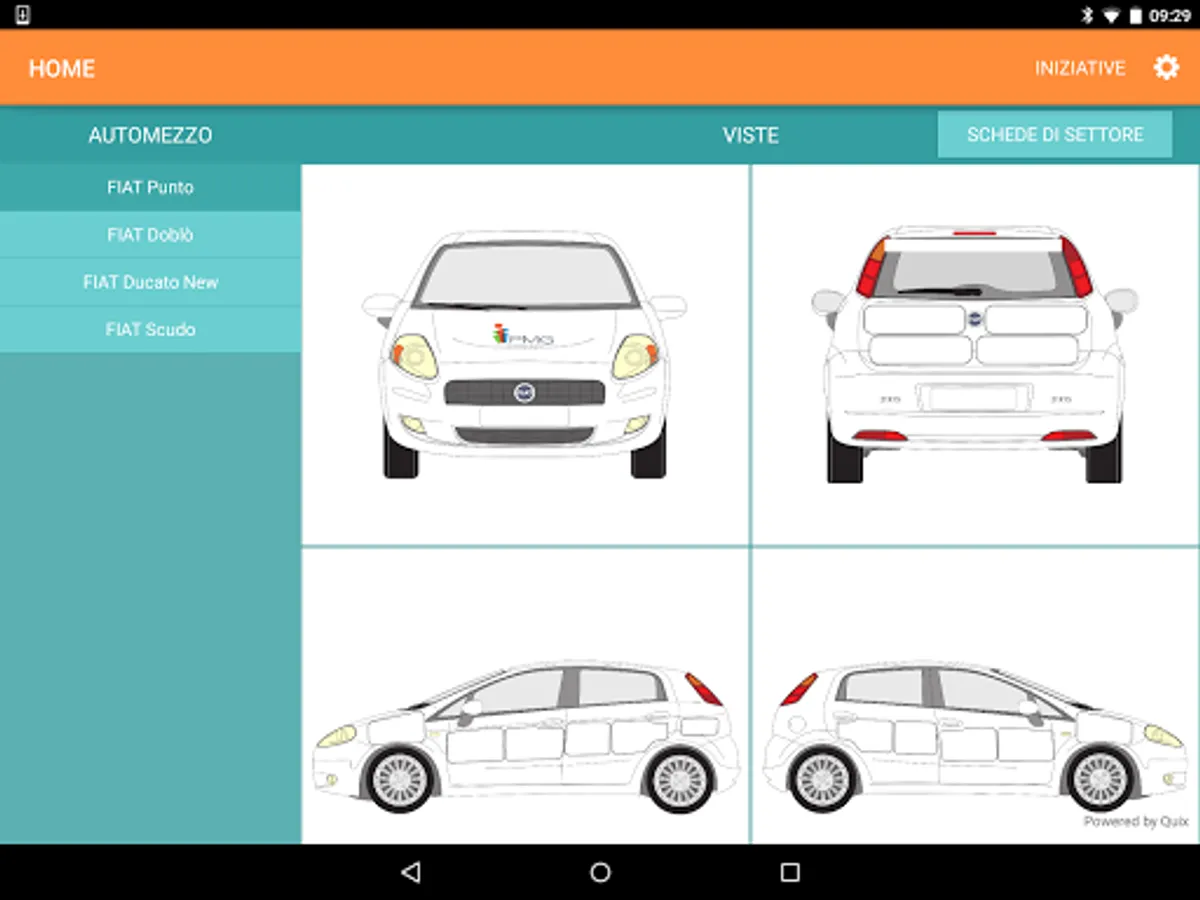Open the recent apps square button
1200x900 pixels.
coord(790,872)
